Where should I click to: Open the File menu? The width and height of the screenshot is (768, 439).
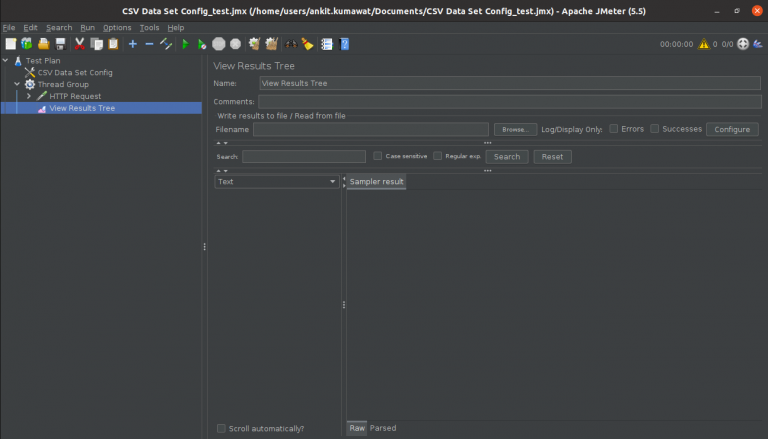pyautogui.click(x=9, y=27)
